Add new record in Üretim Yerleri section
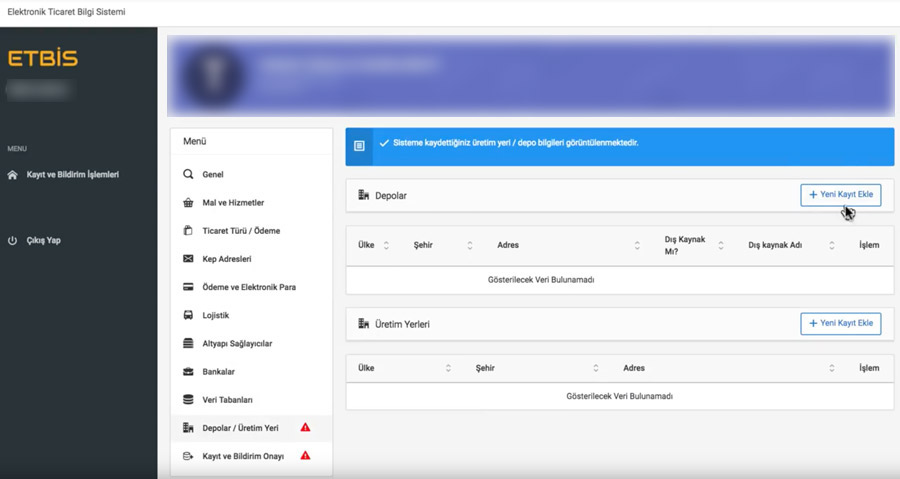Viewport: 900px width, 479px height. 841,324
